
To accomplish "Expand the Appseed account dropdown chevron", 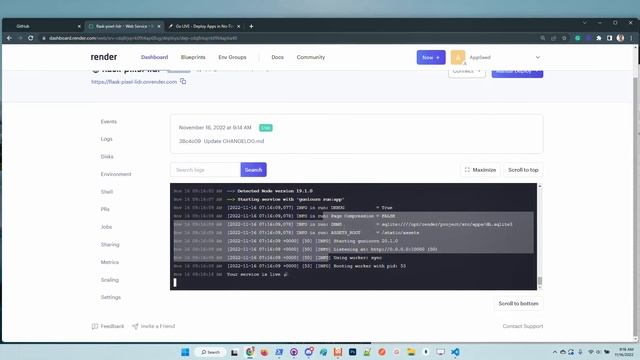I will [538, 57].
